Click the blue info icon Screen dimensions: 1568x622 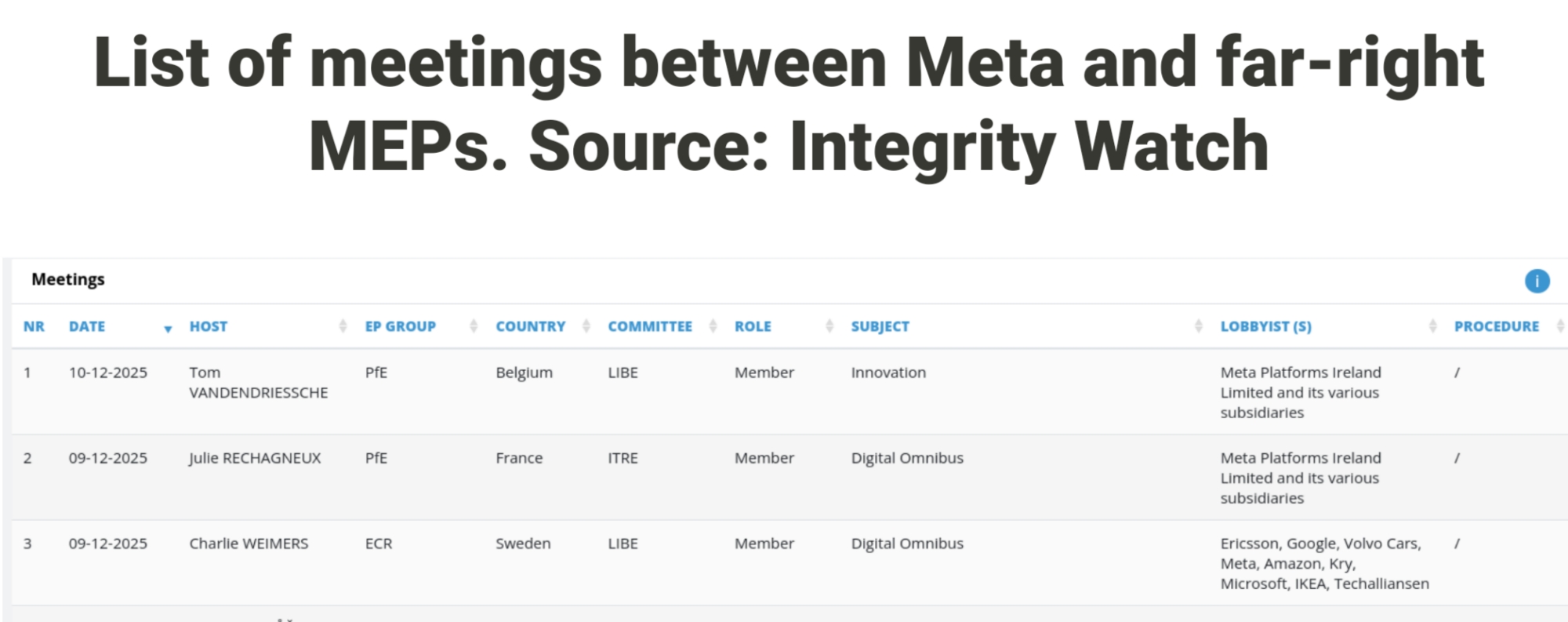[x=1537, y=281]
